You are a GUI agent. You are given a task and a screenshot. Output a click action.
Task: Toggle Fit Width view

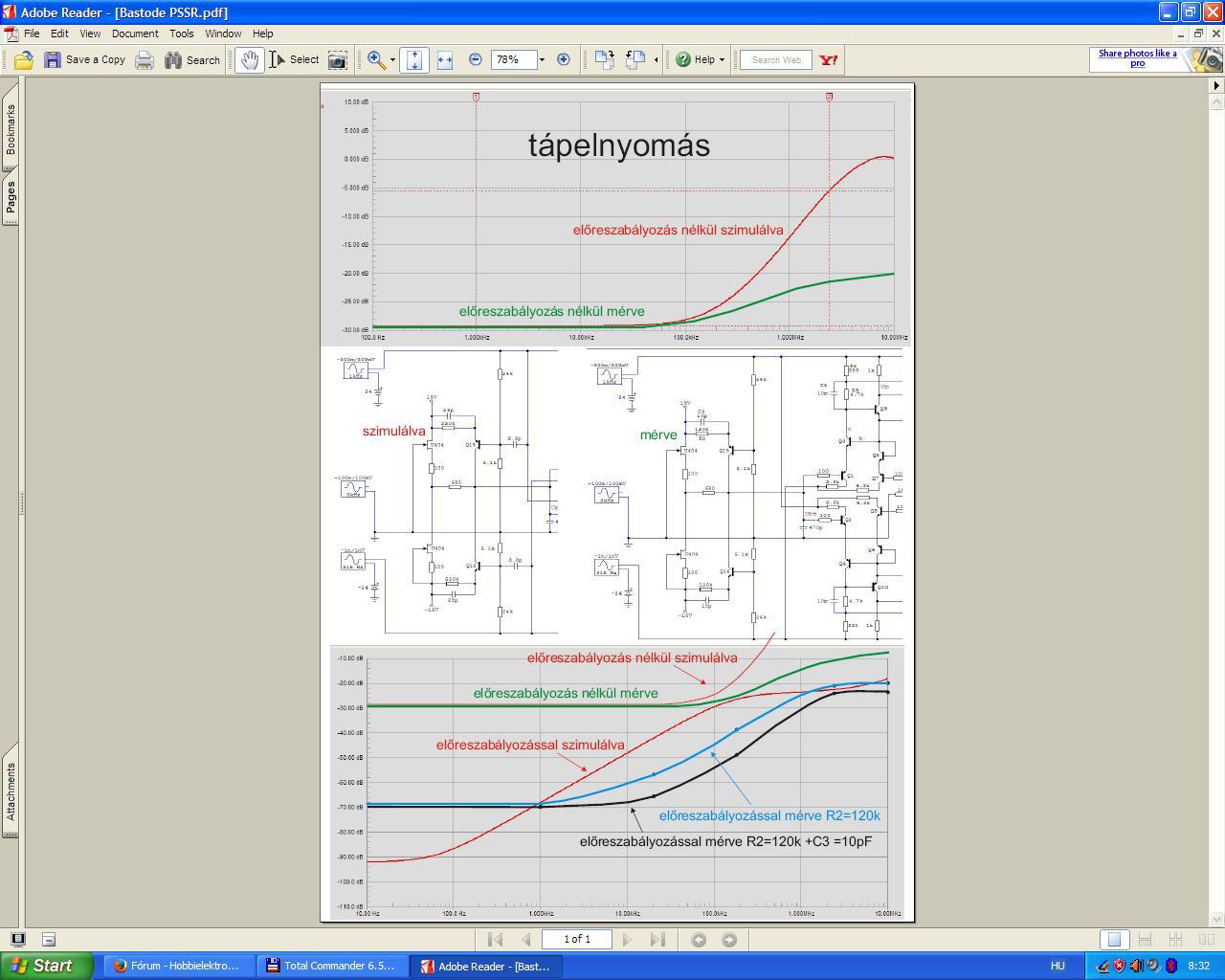[x=445, y=60]
